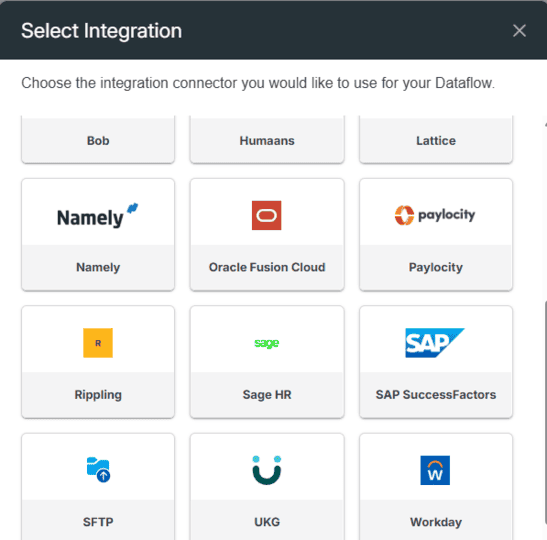Choose the SFTP label
The width and height of the screenshot is (547, 540).
coord(98,522)
